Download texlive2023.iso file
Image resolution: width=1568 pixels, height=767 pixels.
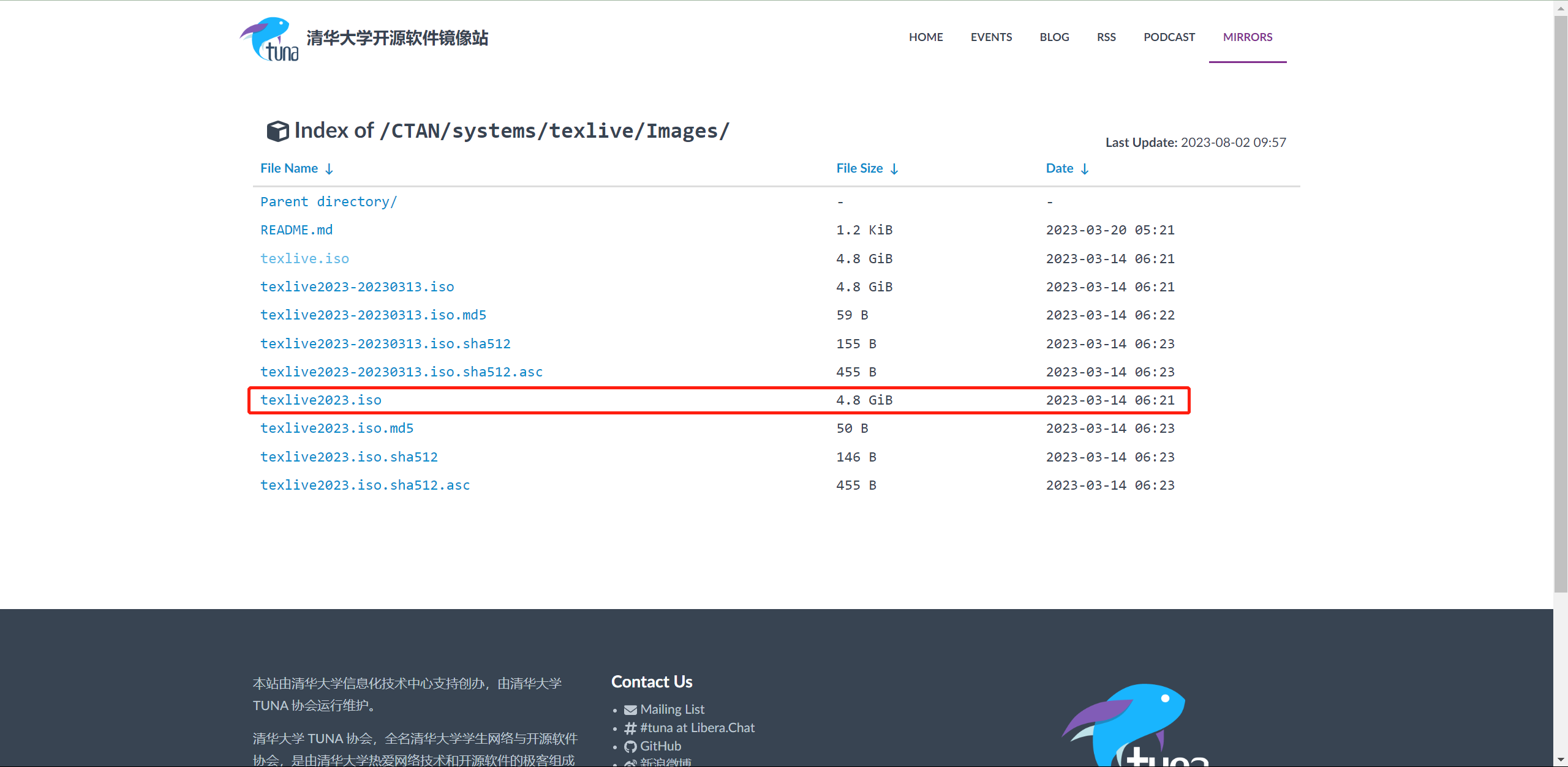320,400
